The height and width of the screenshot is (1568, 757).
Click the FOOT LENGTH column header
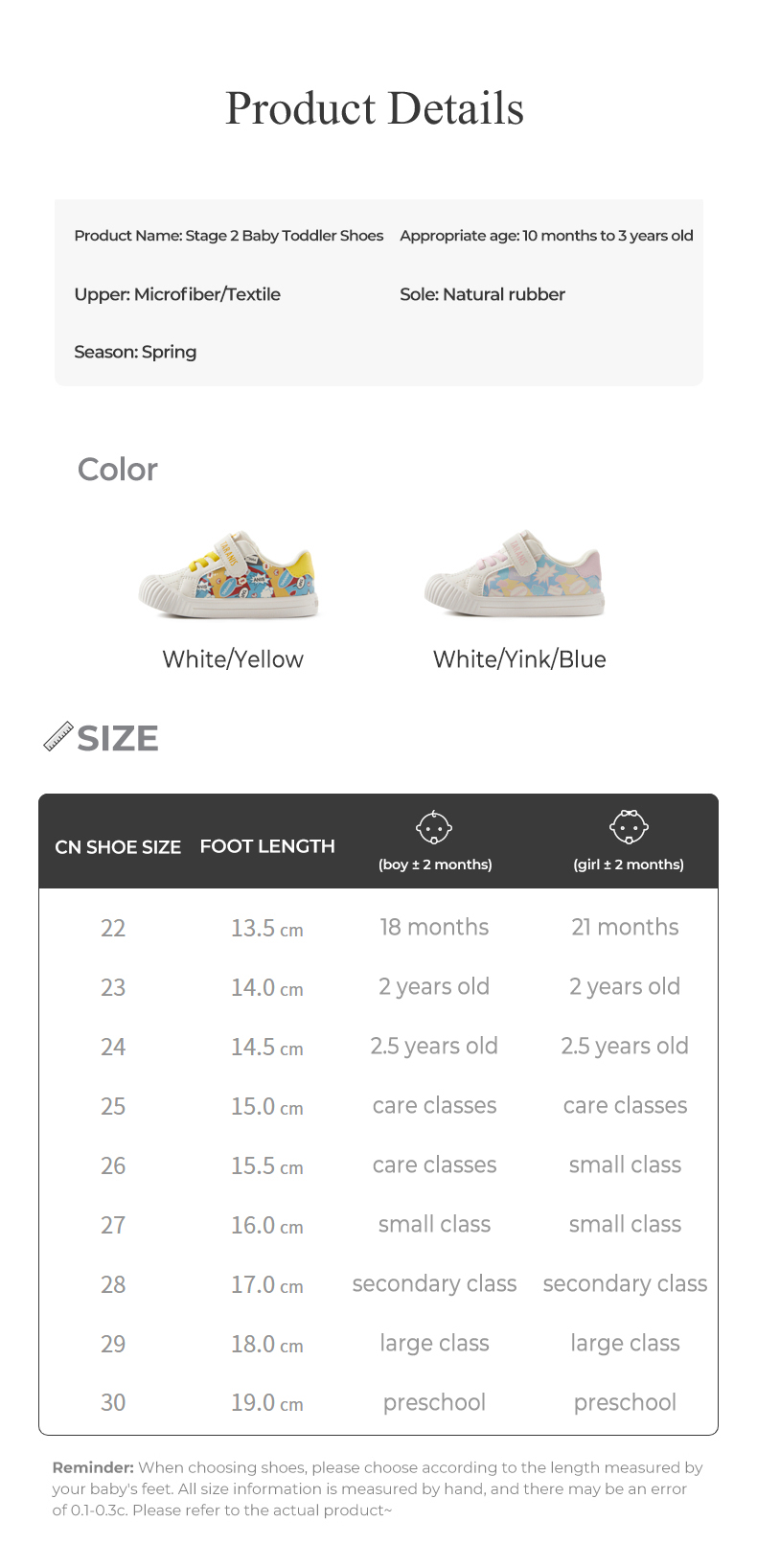click(x=267, y=846)
